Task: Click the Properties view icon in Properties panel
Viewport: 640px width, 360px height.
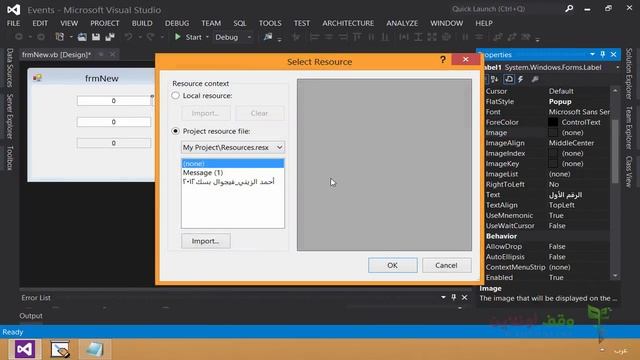Action: tap(509, 79)
